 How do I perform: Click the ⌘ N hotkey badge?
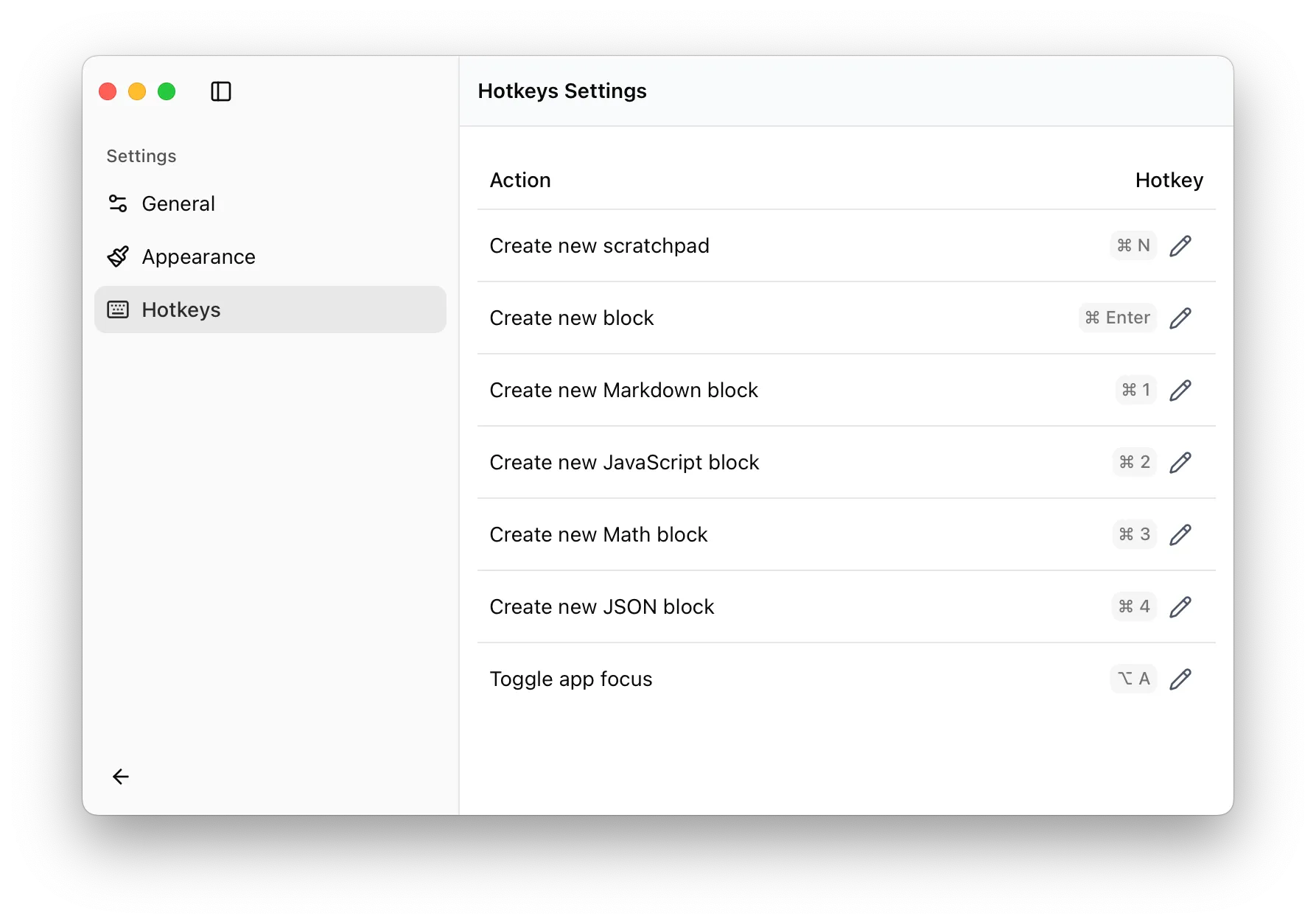click(1133, 245)
